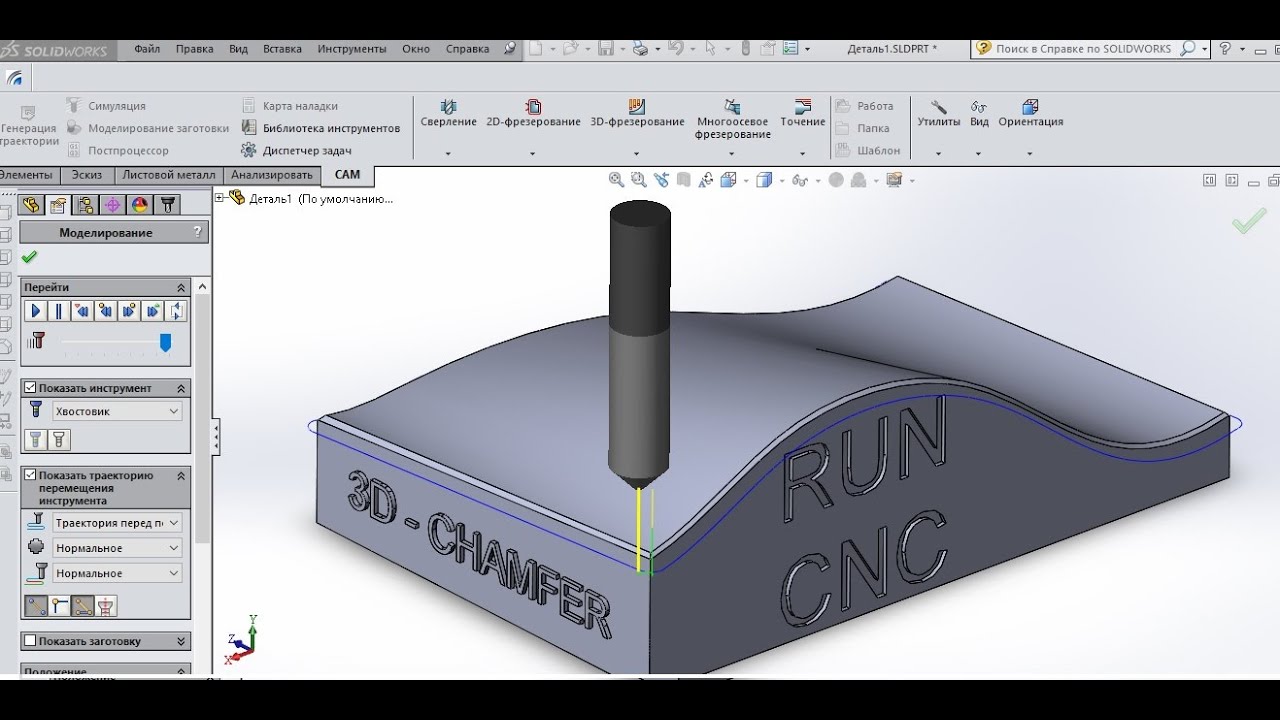
Task: Open the Справка menu
Action: click(x=467, y=49)
